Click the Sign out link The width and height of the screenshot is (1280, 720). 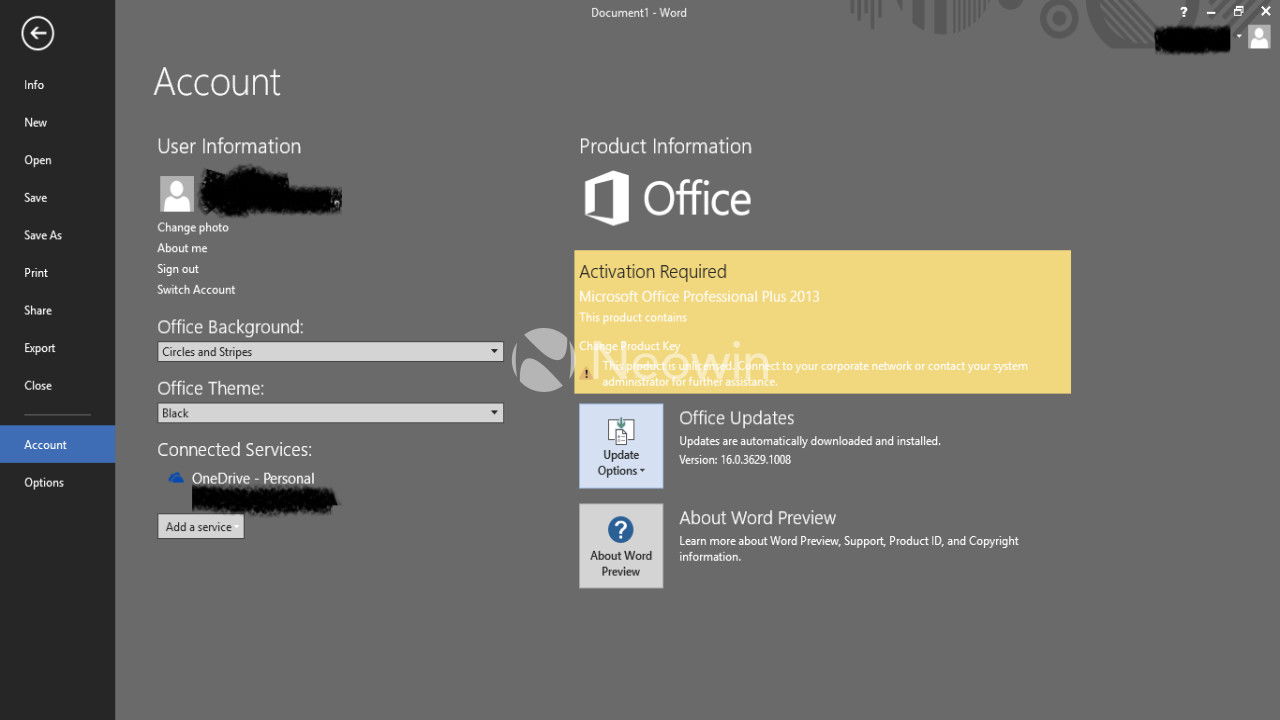click(x=178, y=269)
